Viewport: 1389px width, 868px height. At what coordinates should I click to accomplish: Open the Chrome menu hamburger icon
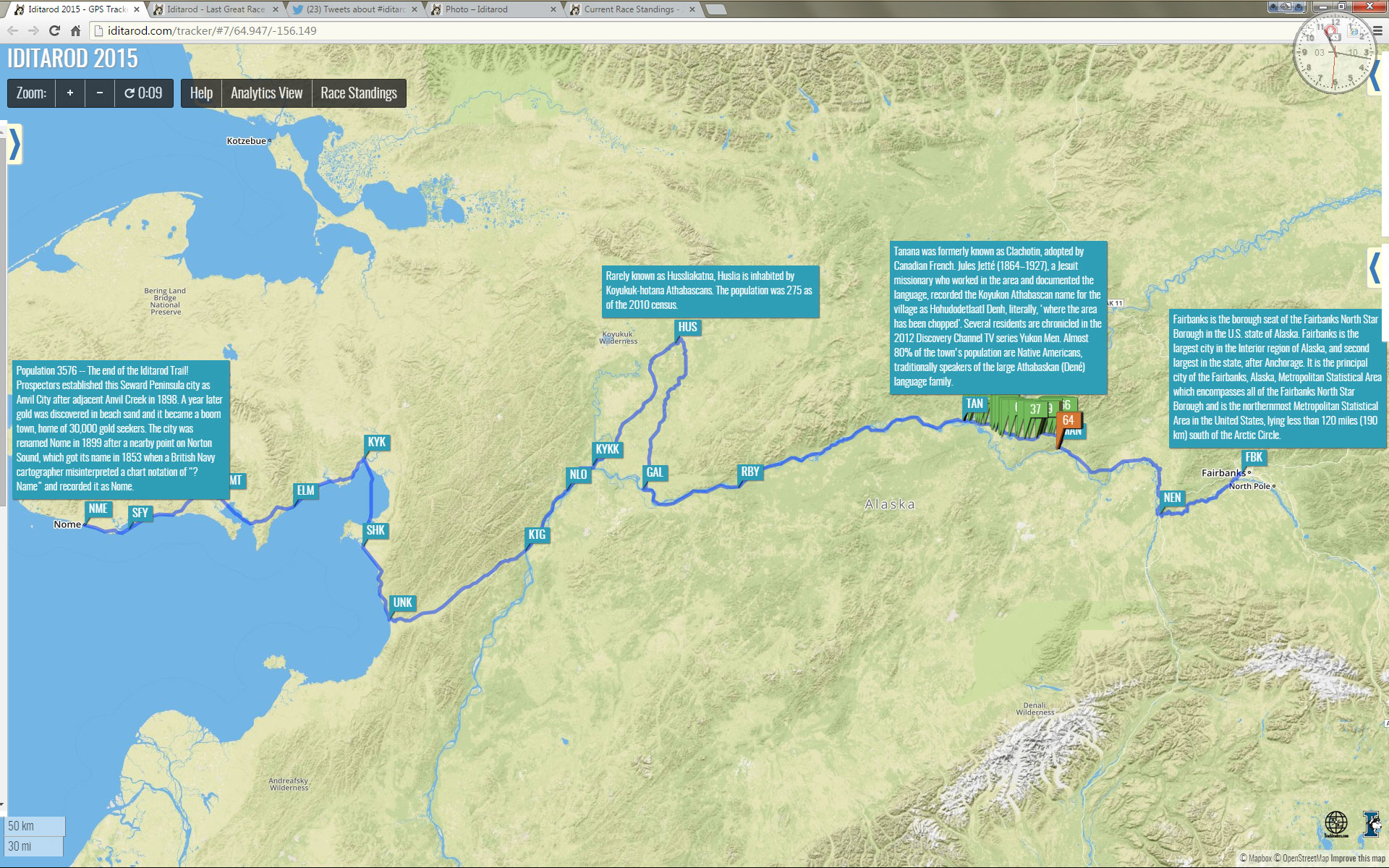pos(1377,31)
